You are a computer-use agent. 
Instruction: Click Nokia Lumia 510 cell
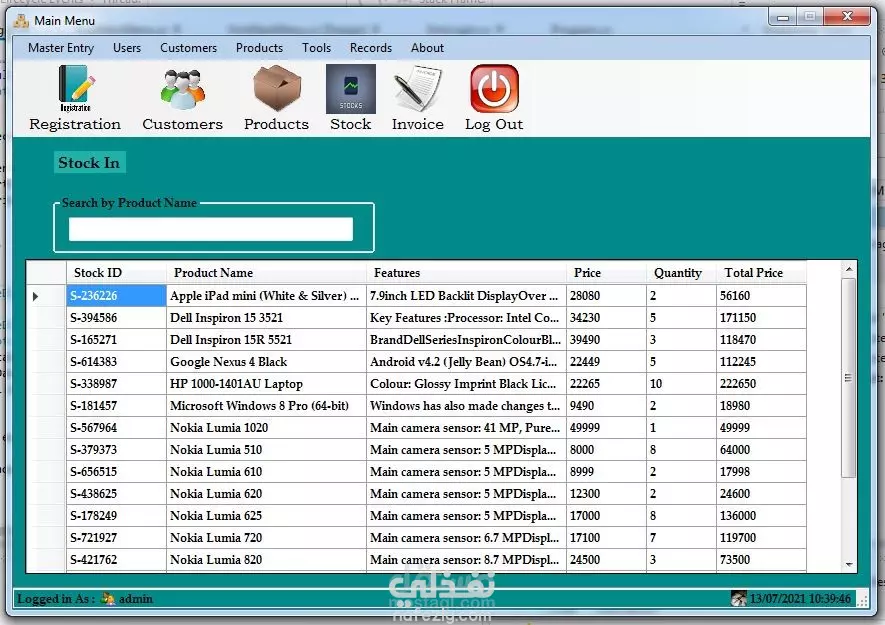(x=266, y=450)
